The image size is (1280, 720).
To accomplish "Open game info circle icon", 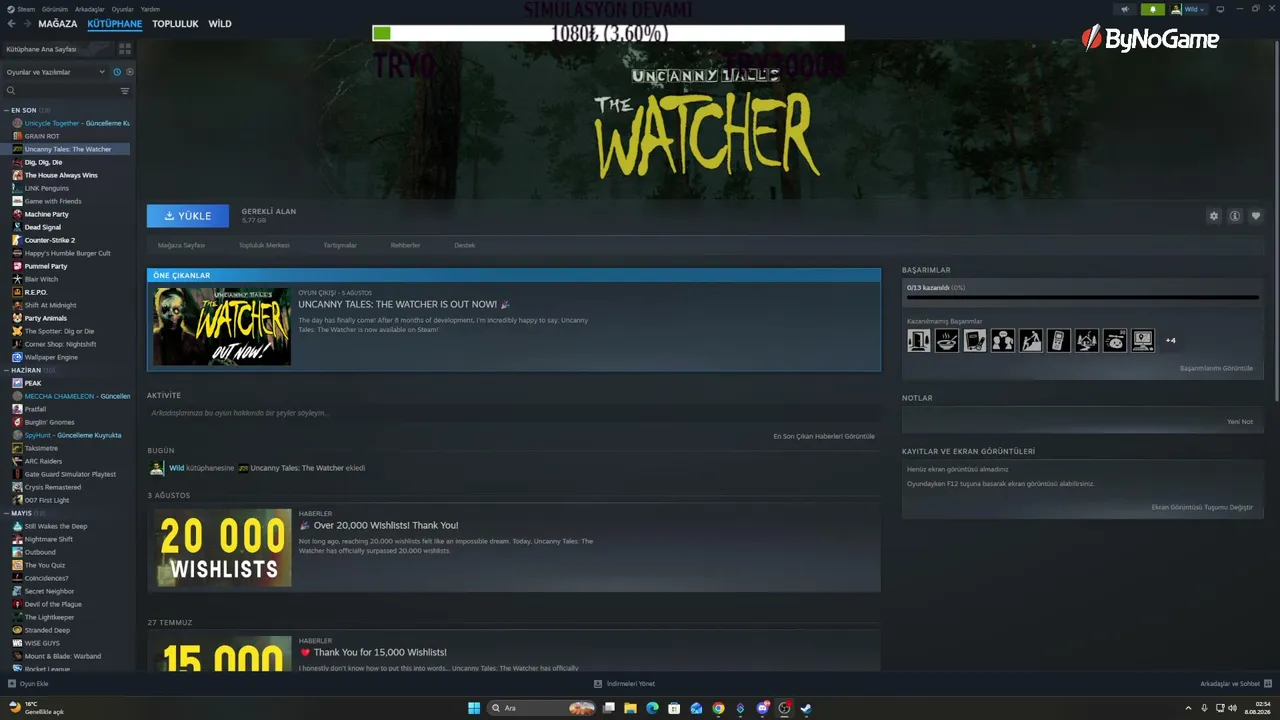I will click(1235, 216).
